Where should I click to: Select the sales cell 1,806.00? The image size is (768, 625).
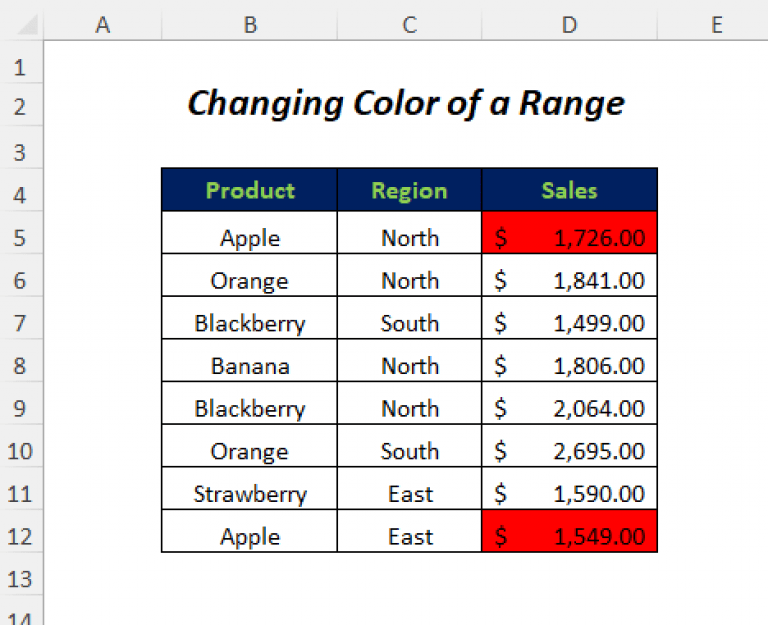coord(569,361)
